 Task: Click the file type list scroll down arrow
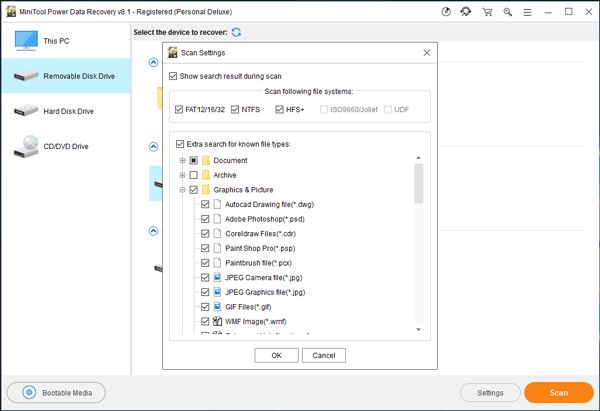coord(419,329)
